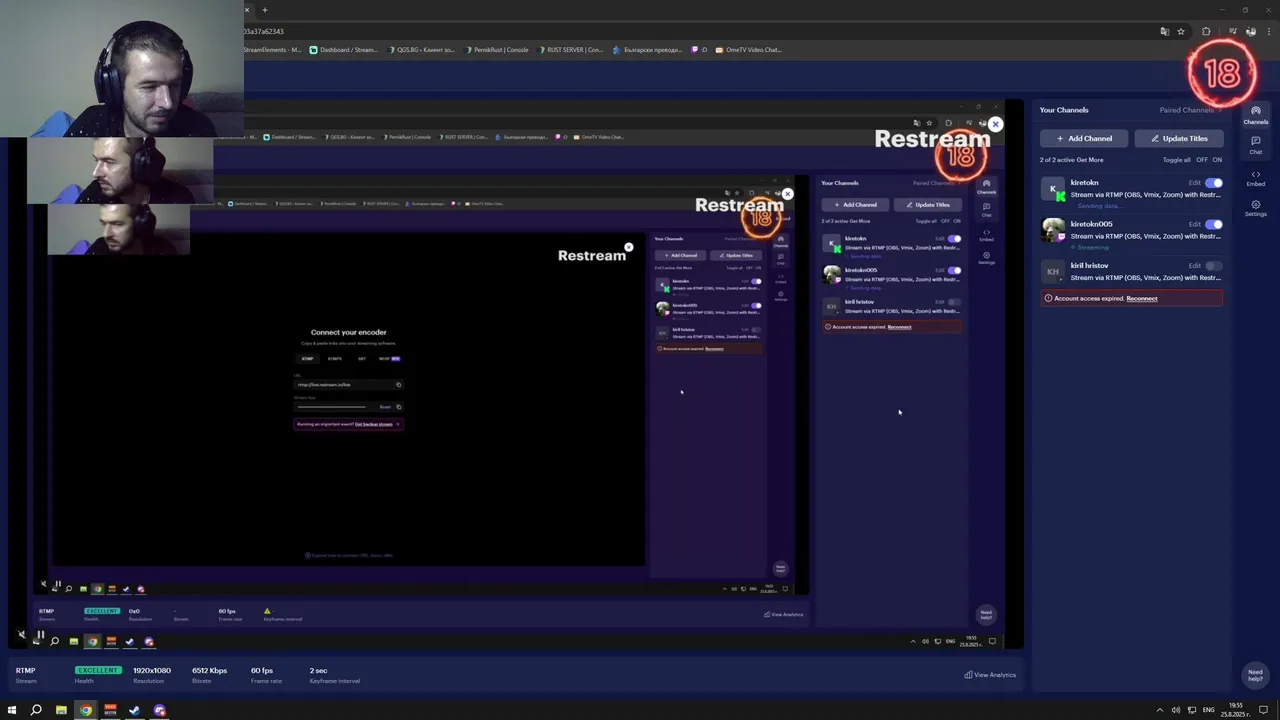Mute the stream preview player
The width and height of the screenshot is (1280, 720).
point(22,634)
